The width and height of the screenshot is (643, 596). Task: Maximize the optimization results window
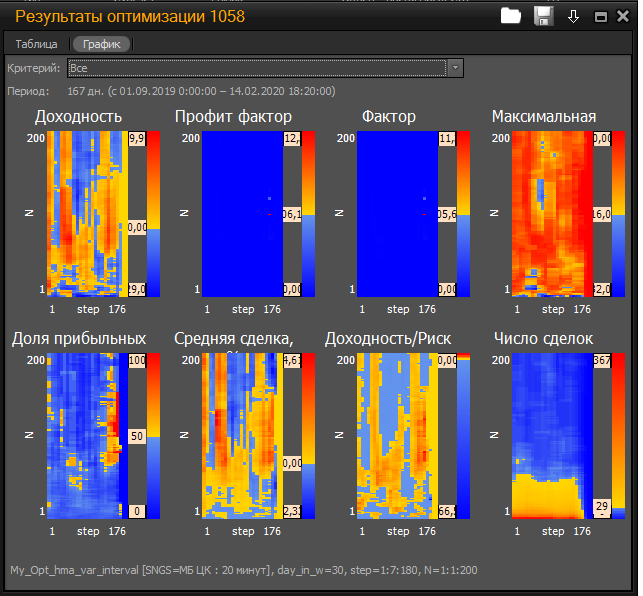pos(601,17)
